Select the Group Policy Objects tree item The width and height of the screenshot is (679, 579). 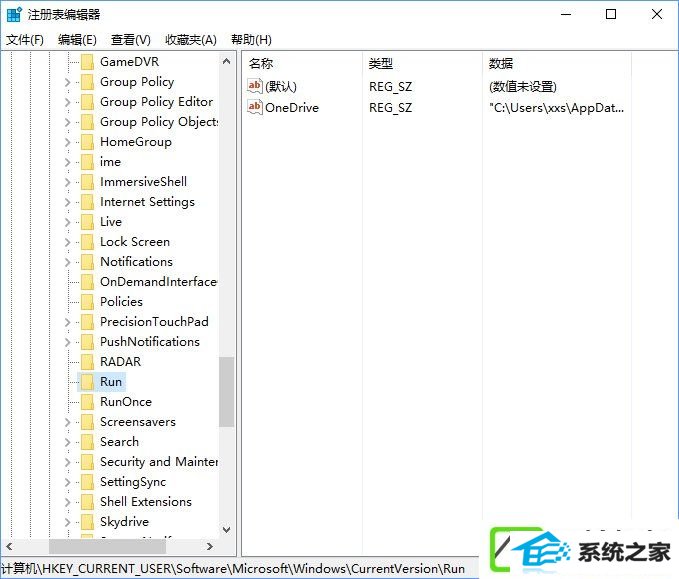tap(159, 122)
